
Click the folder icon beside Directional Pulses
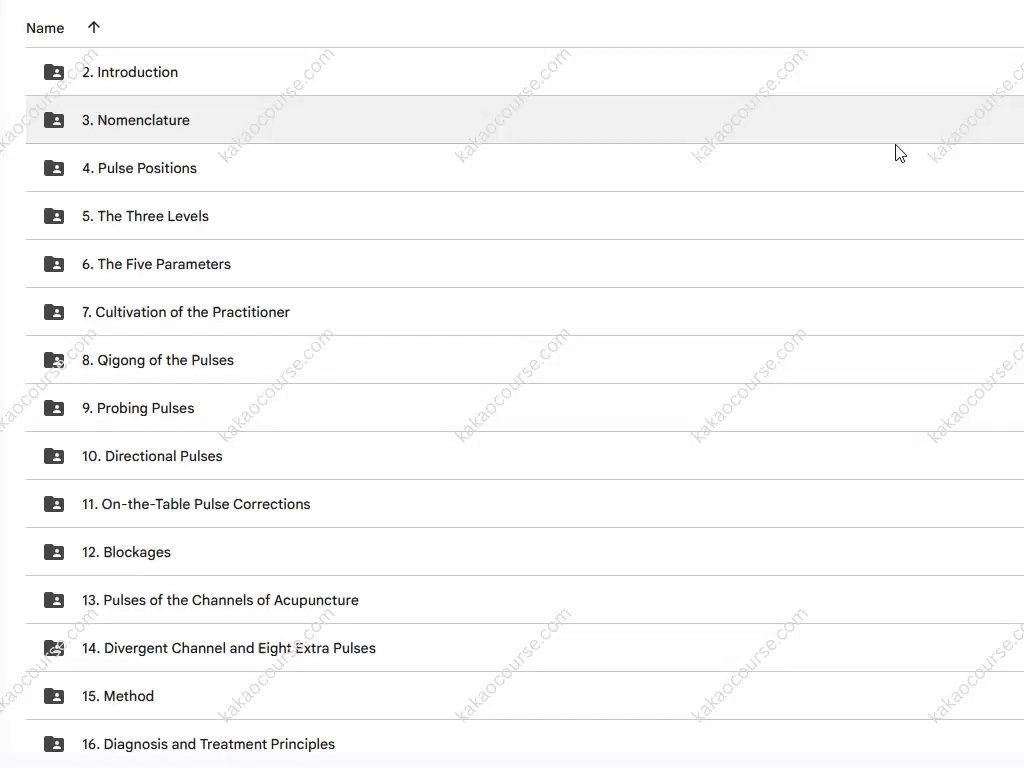point(54,456)
